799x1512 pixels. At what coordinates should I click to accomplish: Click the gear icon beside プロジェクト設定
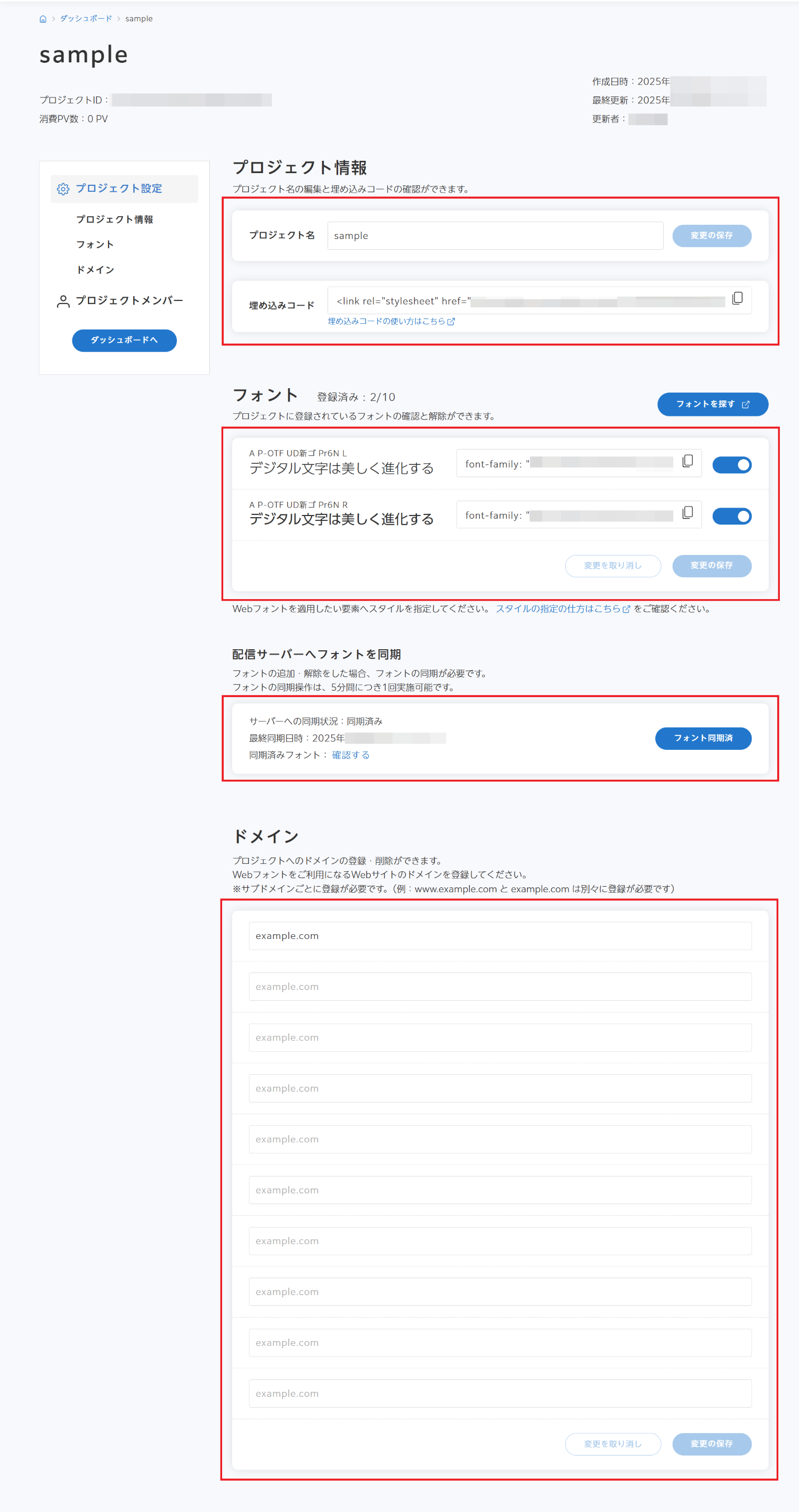pyautogui.click(x=63, y=189)
